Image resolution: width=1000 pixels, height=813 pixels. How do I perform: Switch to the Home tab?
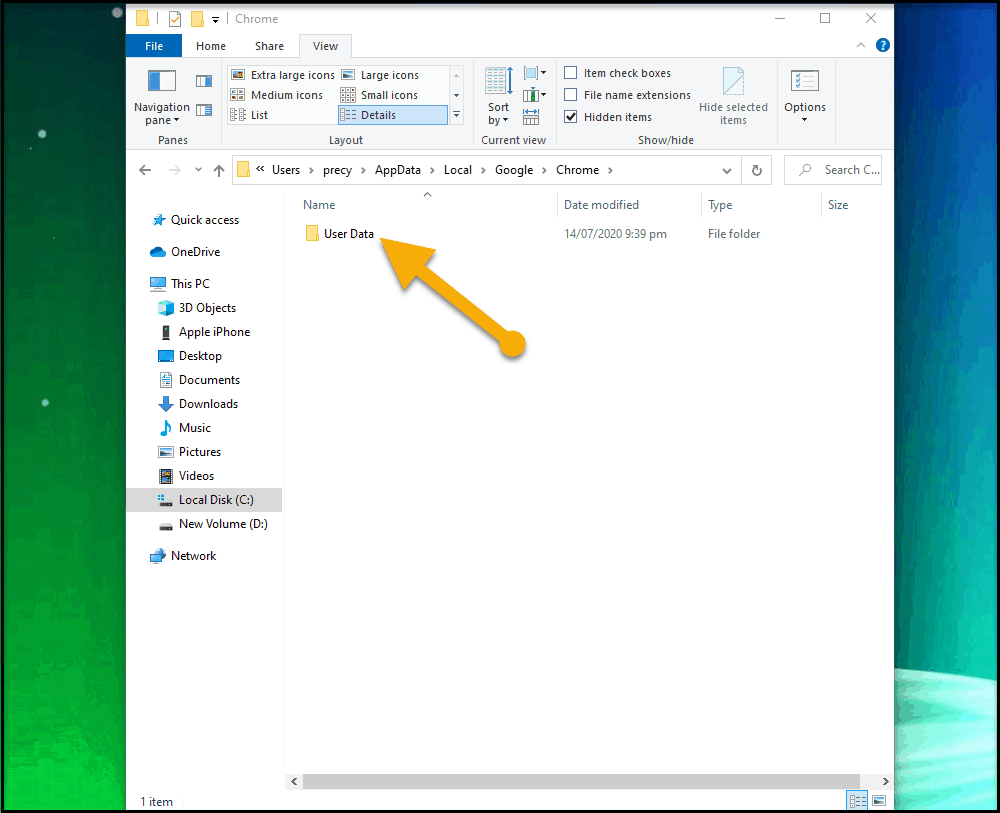[211, 46]
